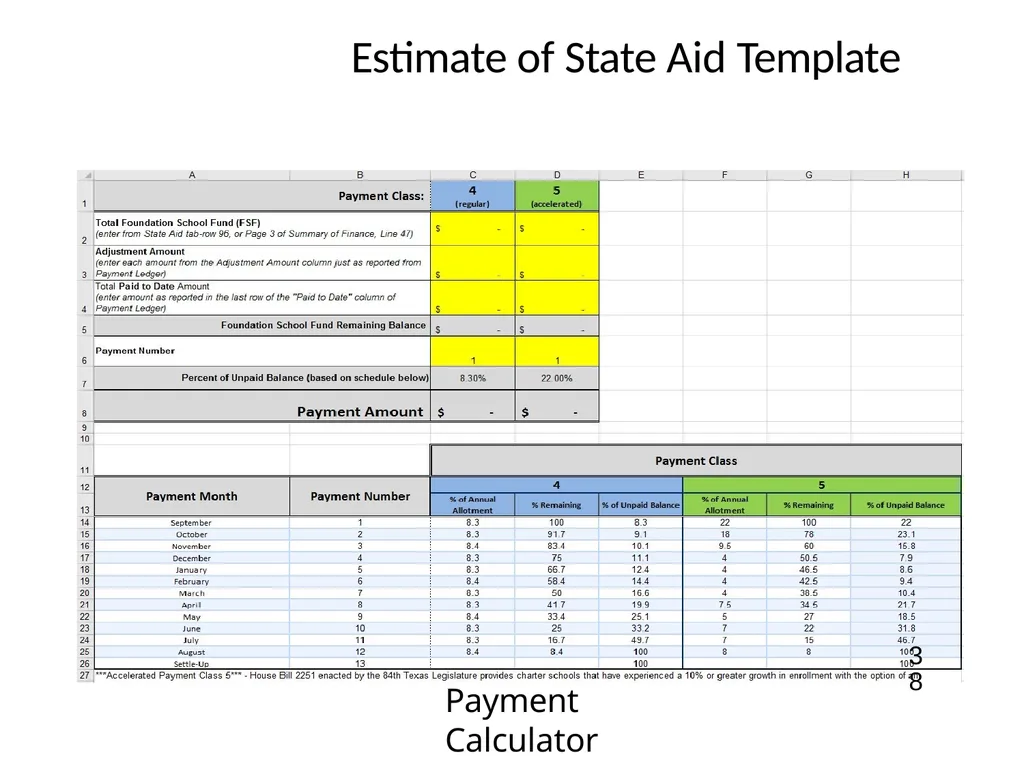Select the 'September' cell
This screenshot has height=768, width=1024.
[192, 523]
